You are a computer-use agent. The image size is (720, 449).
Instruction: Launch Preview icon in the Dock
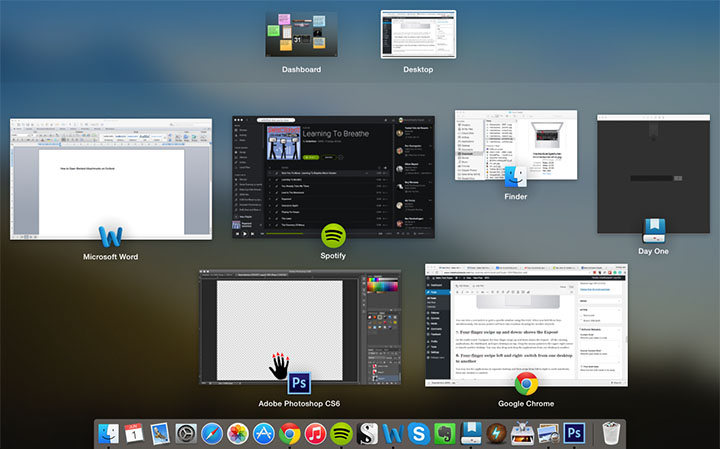point(548,433)
